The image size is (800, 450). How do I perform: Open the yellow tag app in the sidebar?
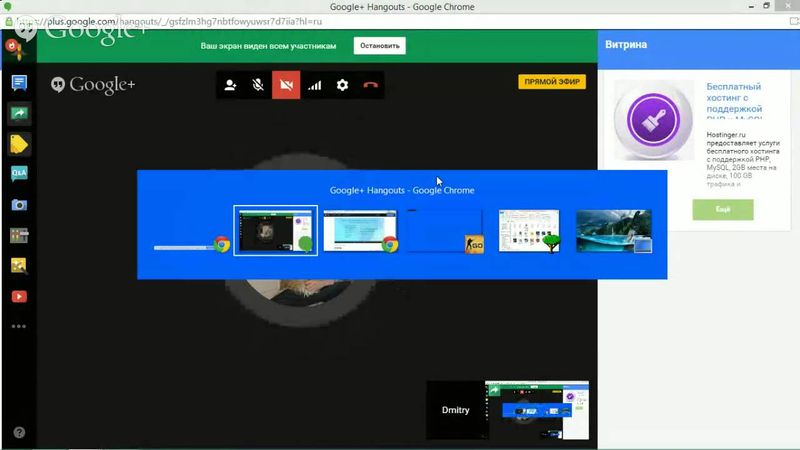pos(18,144)
